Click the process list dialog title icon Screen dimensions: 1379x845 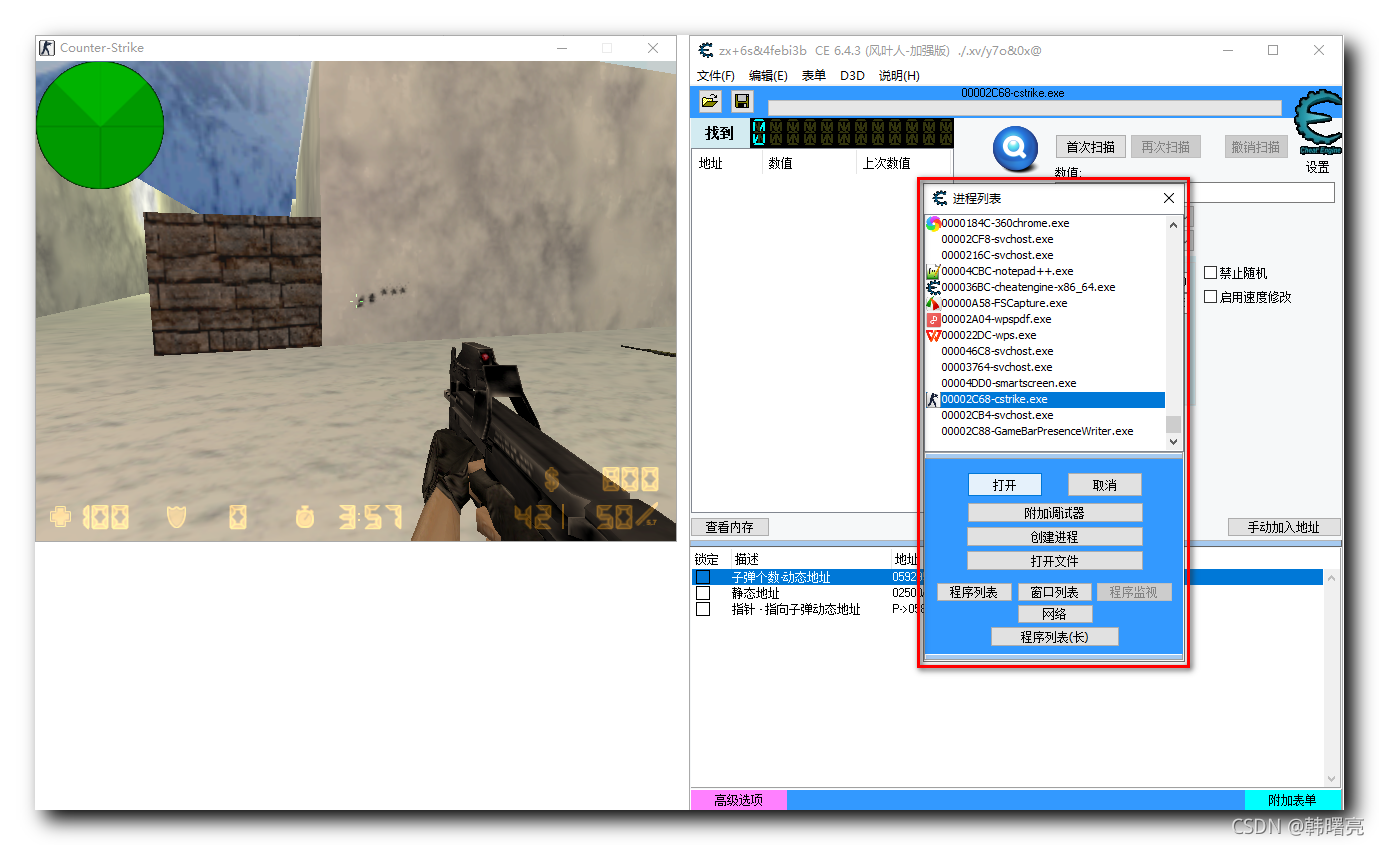(939, 198)
